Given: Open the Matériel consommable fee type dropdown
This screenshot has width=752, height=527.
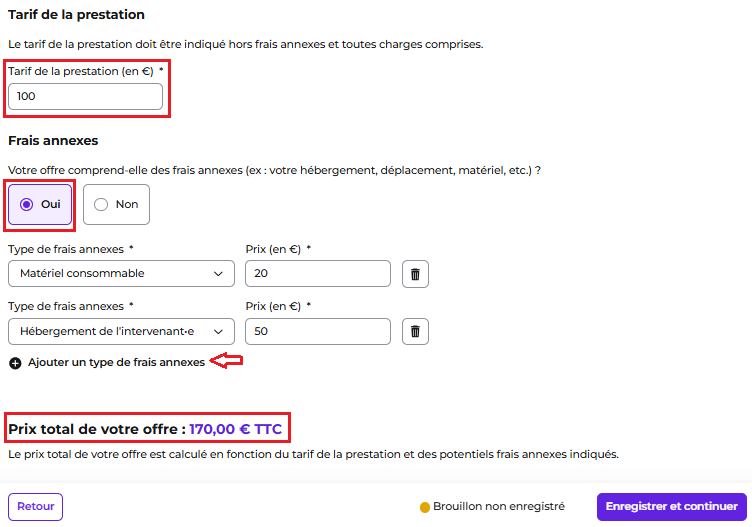Looking at the screenshot, I should coord(121,274).
